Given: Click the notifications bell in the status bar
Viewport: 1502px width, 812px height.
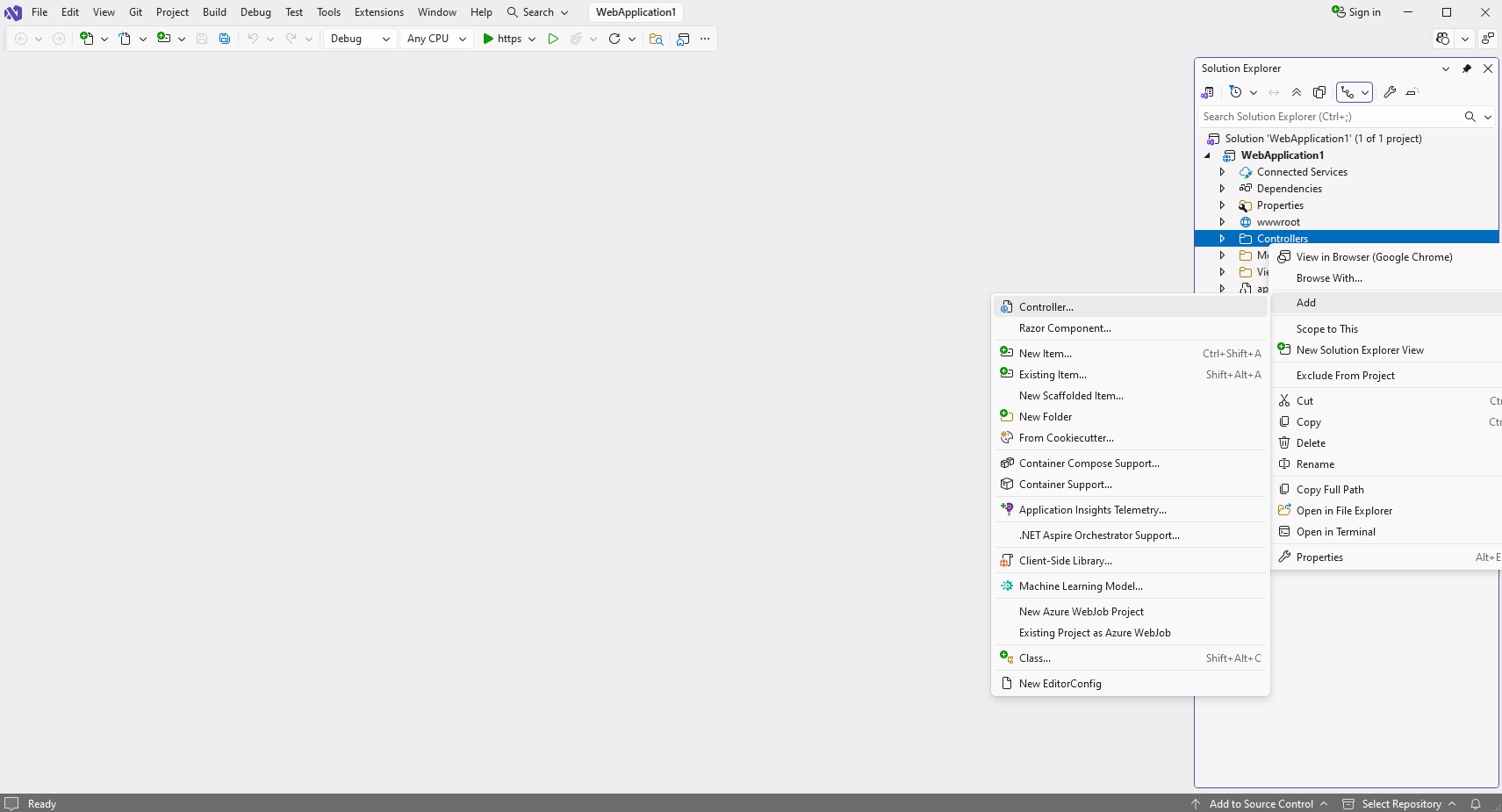Looking at the screenshot, I should (1476, 804).
